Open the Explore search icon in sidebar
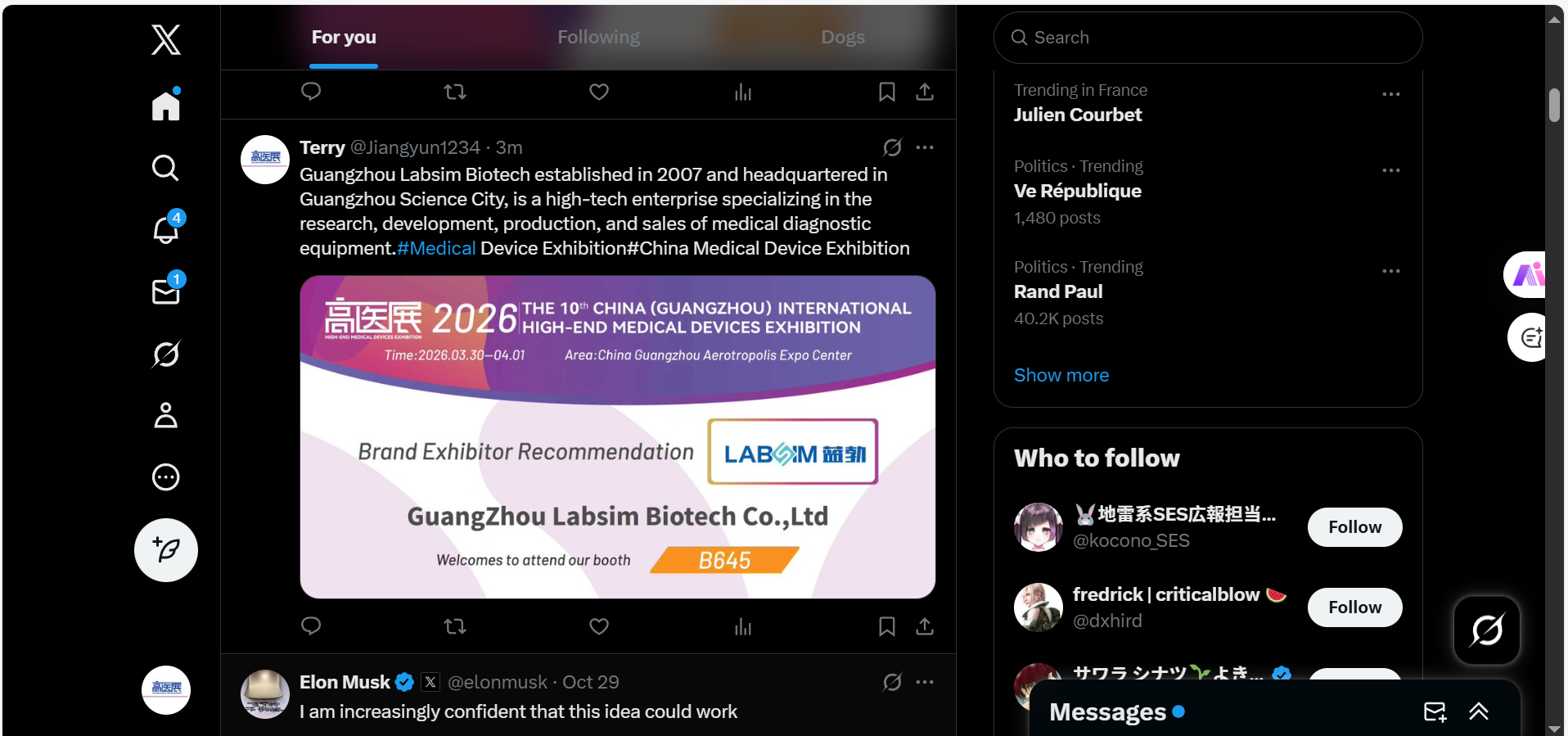 (166, 168)
